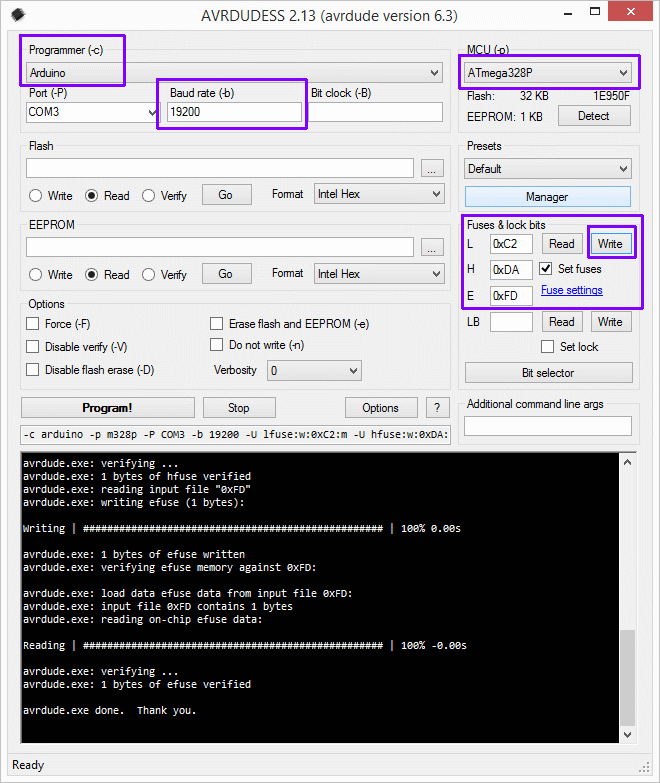Image resolution: width=660 pixels, height=783 pixels.
Task: Enable the Force (-F) checkbox
Action: 32,324
